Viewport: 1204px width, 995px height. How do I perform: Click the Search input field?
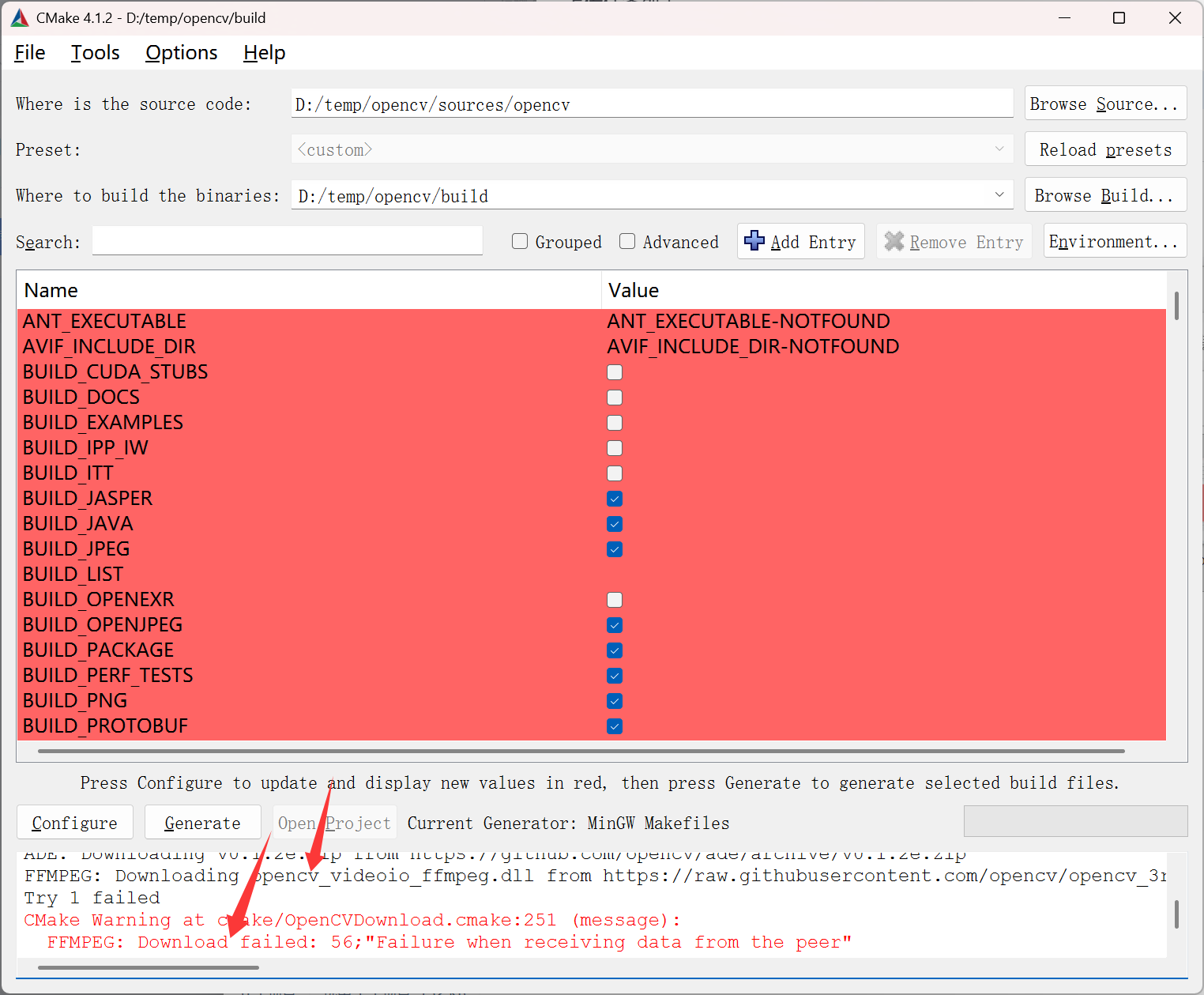pos(287,241)
